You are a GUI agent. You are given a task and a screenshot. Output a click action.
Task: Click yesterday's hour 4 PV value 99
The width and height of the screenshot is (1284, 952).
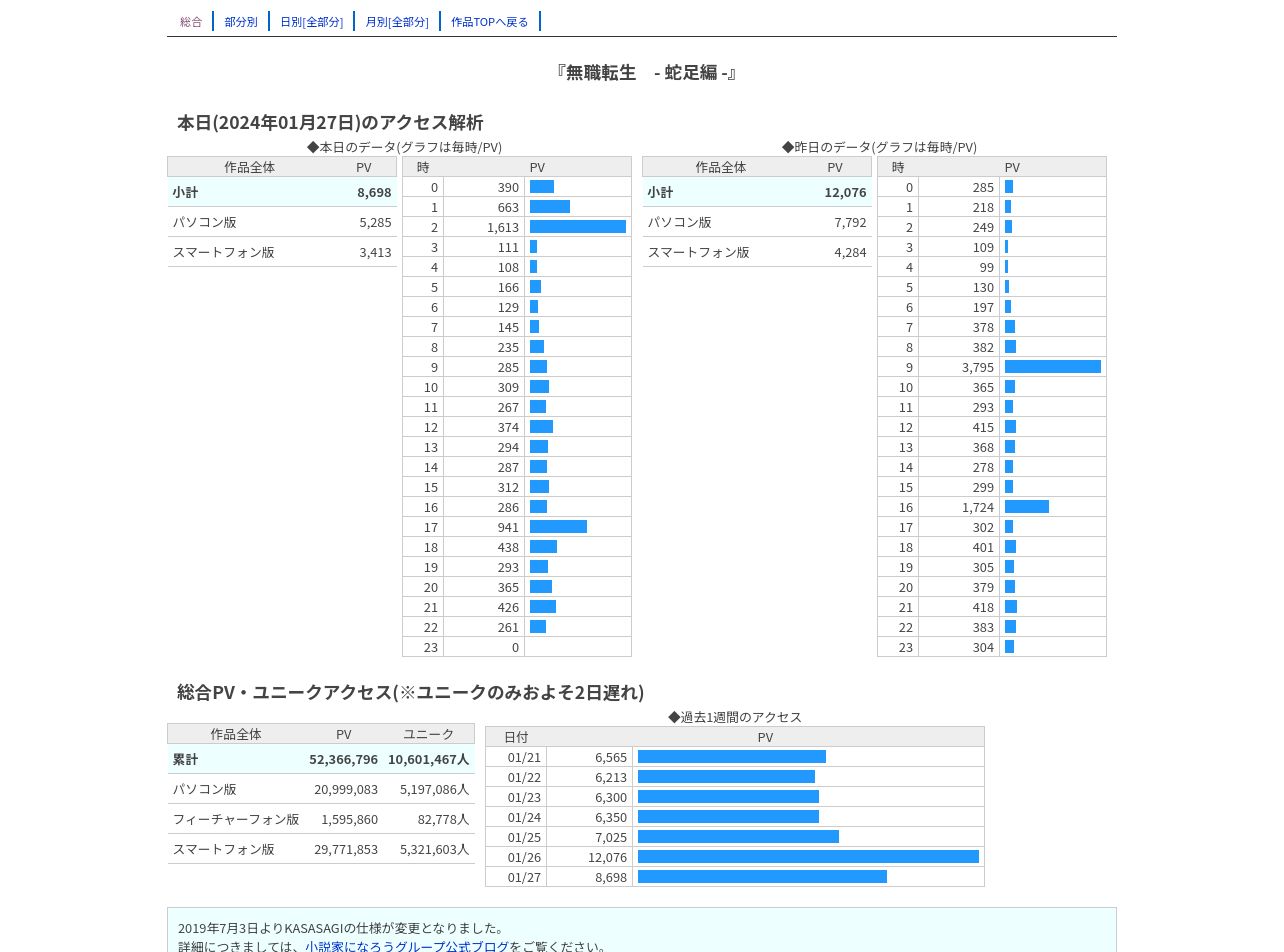point(987,267)
